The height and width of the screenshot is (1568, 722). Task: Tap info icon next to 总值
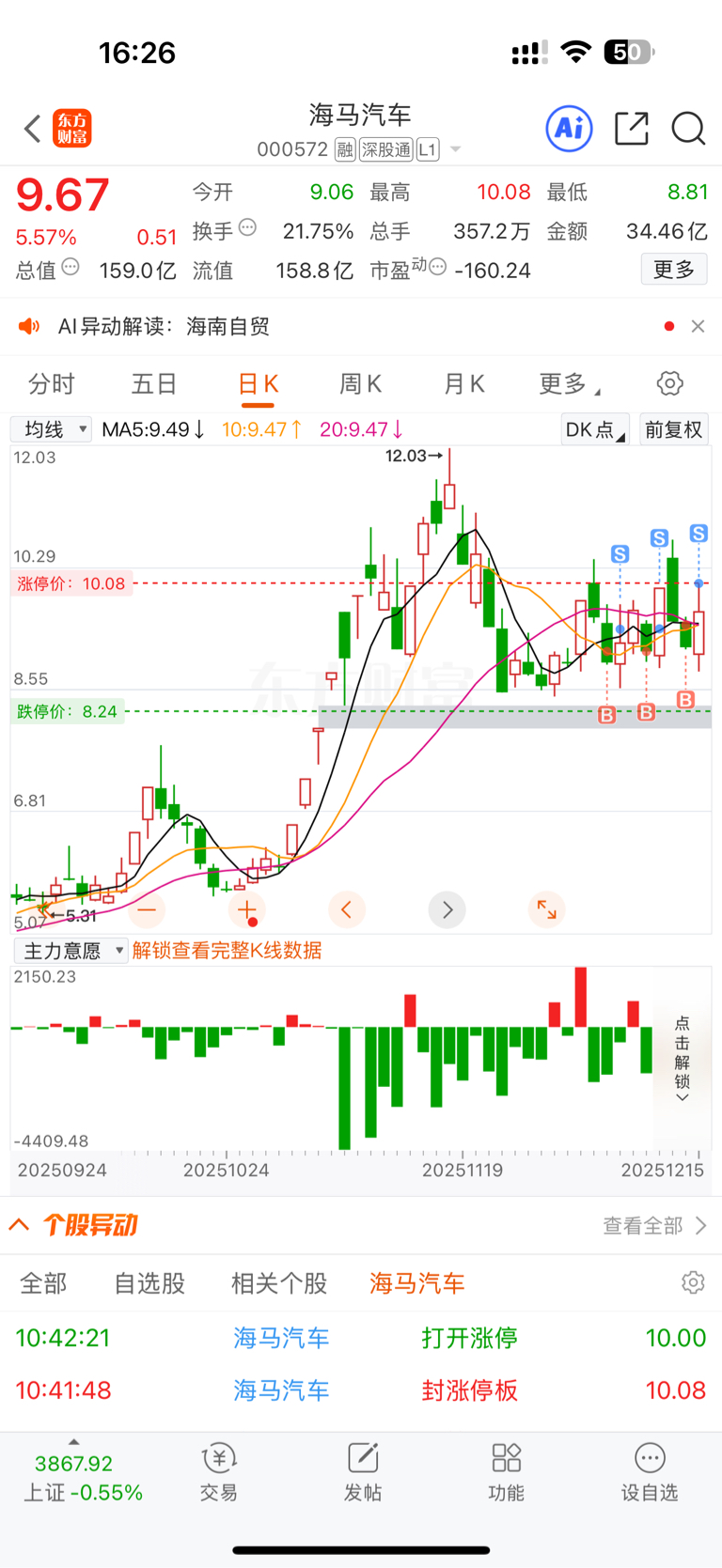pos(71,268)
